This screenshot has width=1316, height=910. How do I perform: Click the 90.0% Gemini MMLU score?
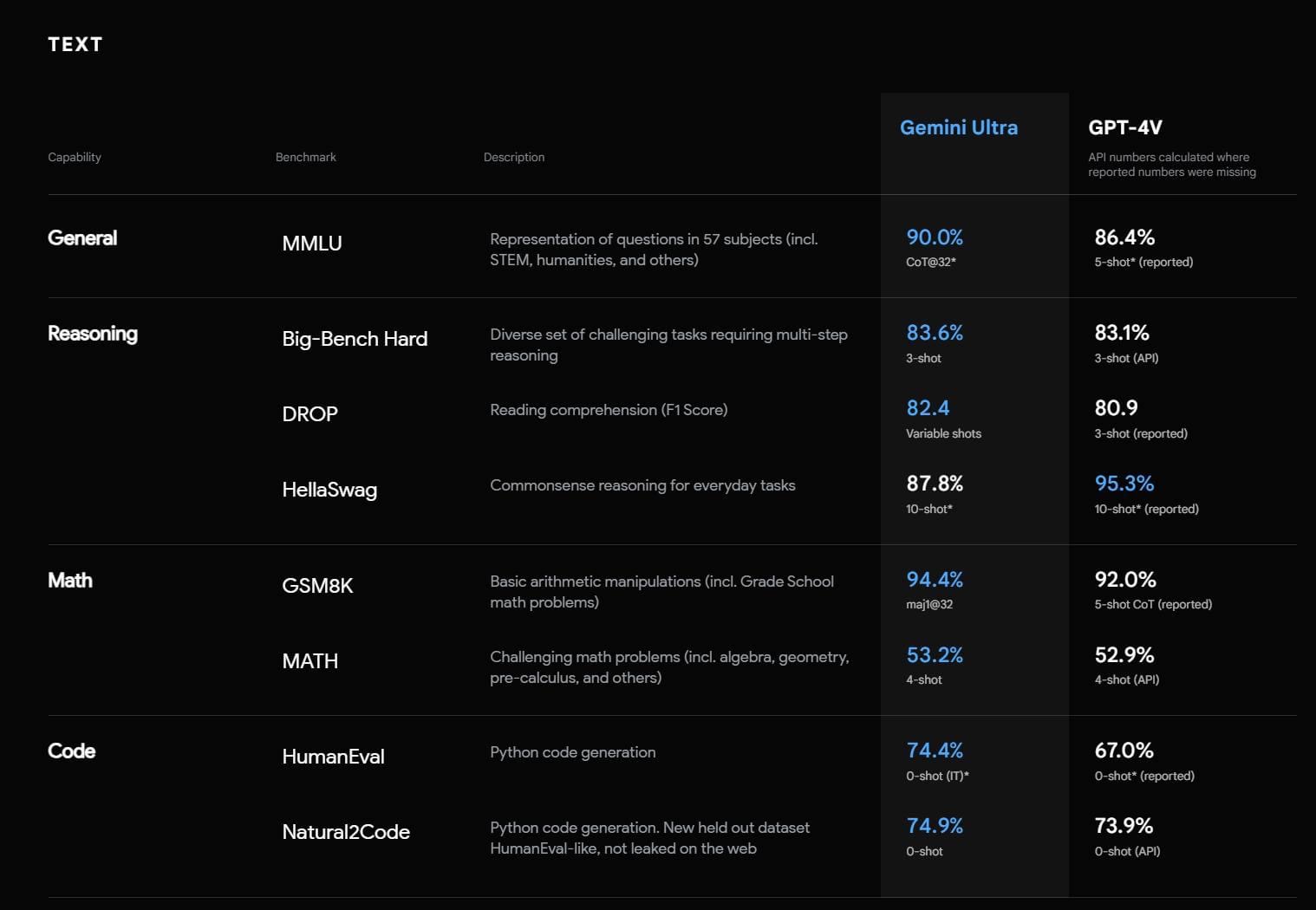(935, 237)
